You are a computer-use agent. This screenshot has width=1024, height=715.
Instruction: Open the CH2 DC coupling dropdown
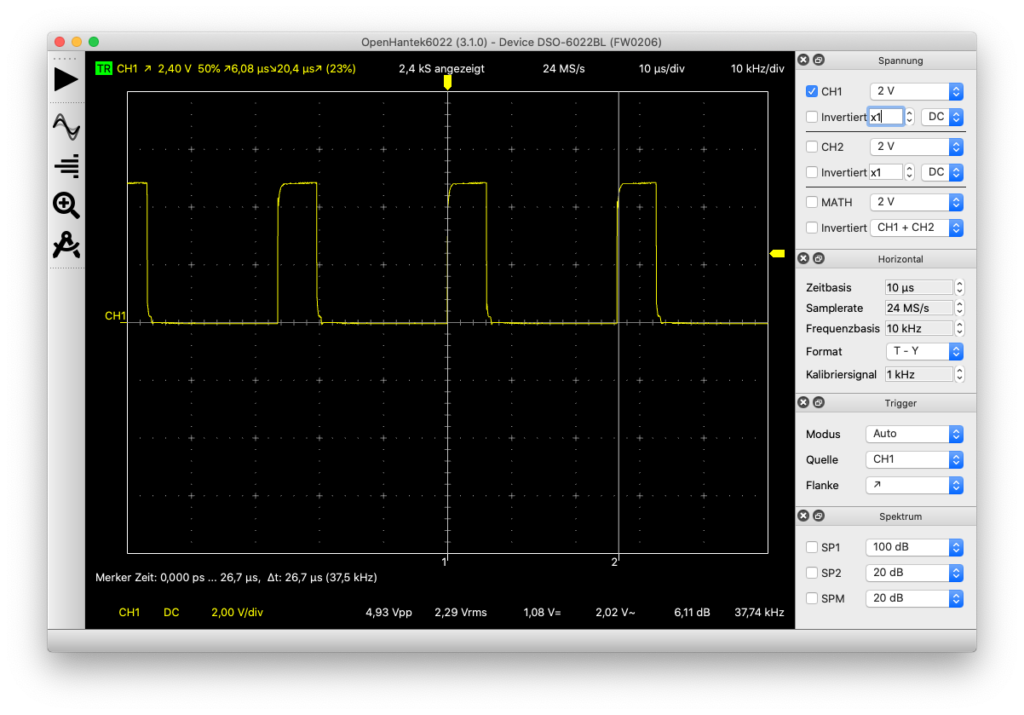(x=942, y=172)
